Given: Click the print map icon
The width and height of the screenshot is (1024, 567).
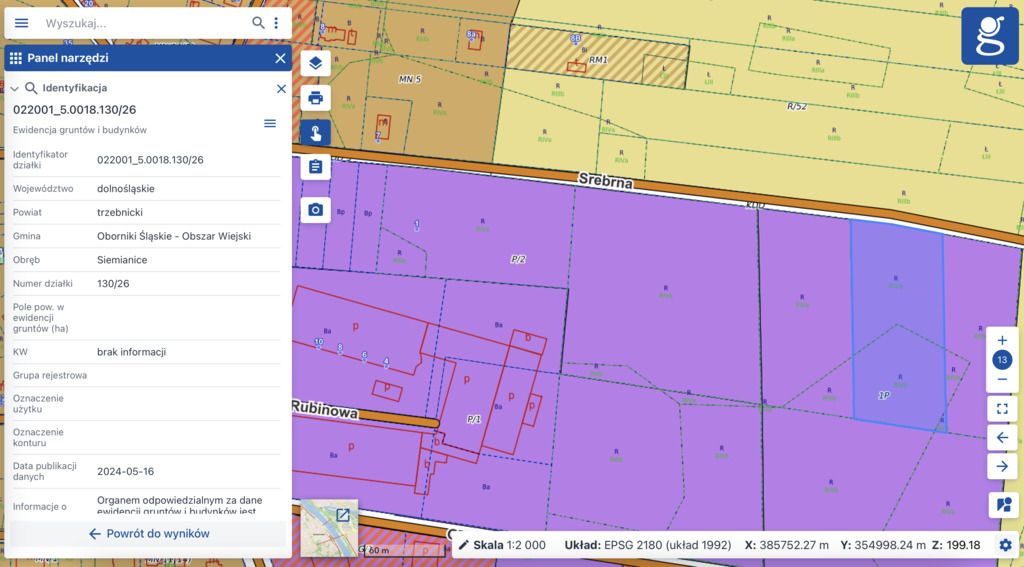Looking at the screenshot, I should pos(316,98).
